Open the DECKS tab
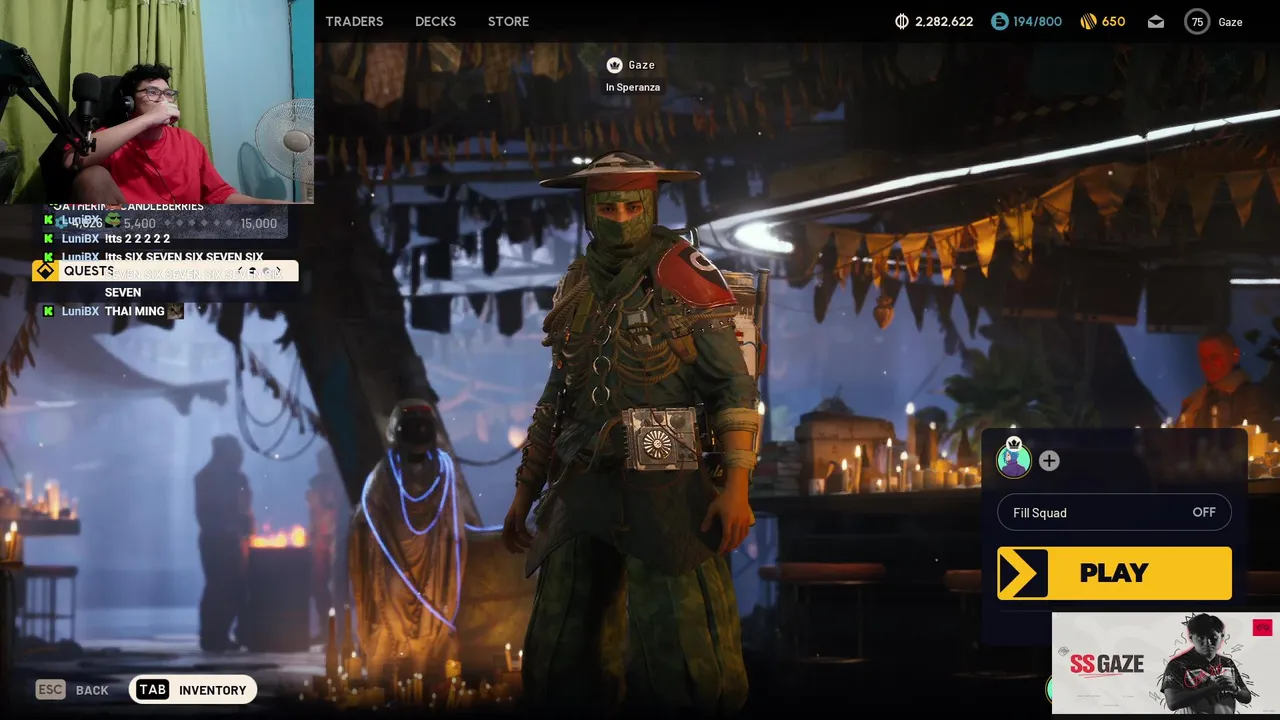The width and height of the screenshot is (1280, 720). pos(435,21)
